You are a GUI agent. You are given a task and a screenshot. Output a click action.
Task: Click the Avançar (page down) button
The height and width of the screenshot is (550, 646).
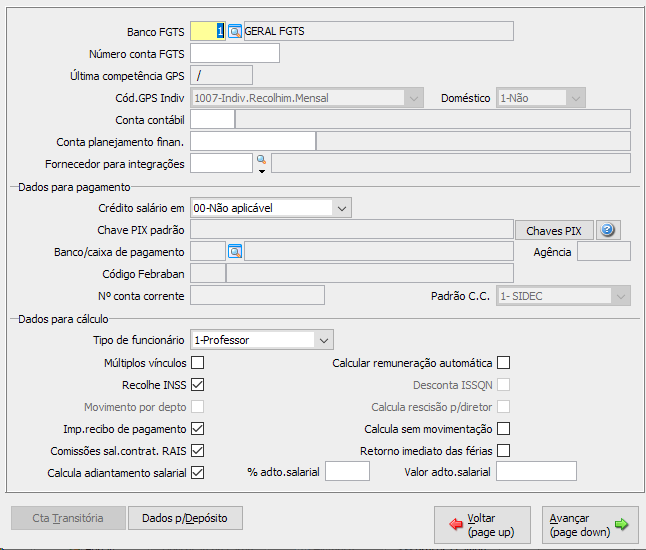point(590,525)
